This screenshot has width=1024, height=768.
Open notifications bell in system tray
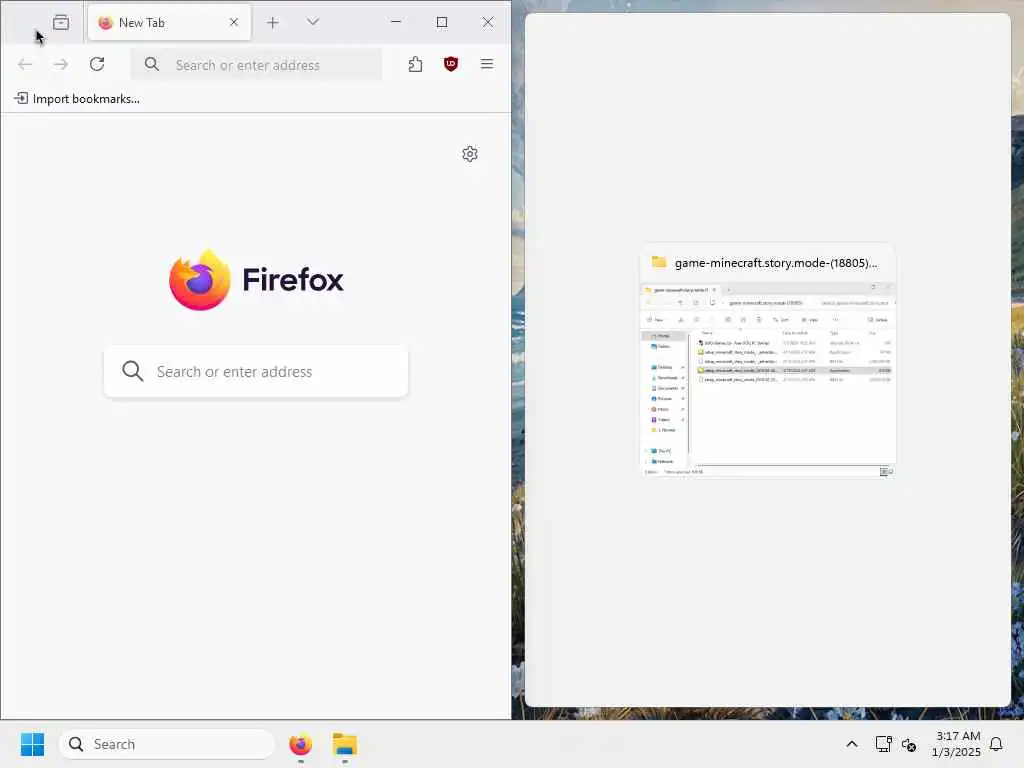[996, 744]
